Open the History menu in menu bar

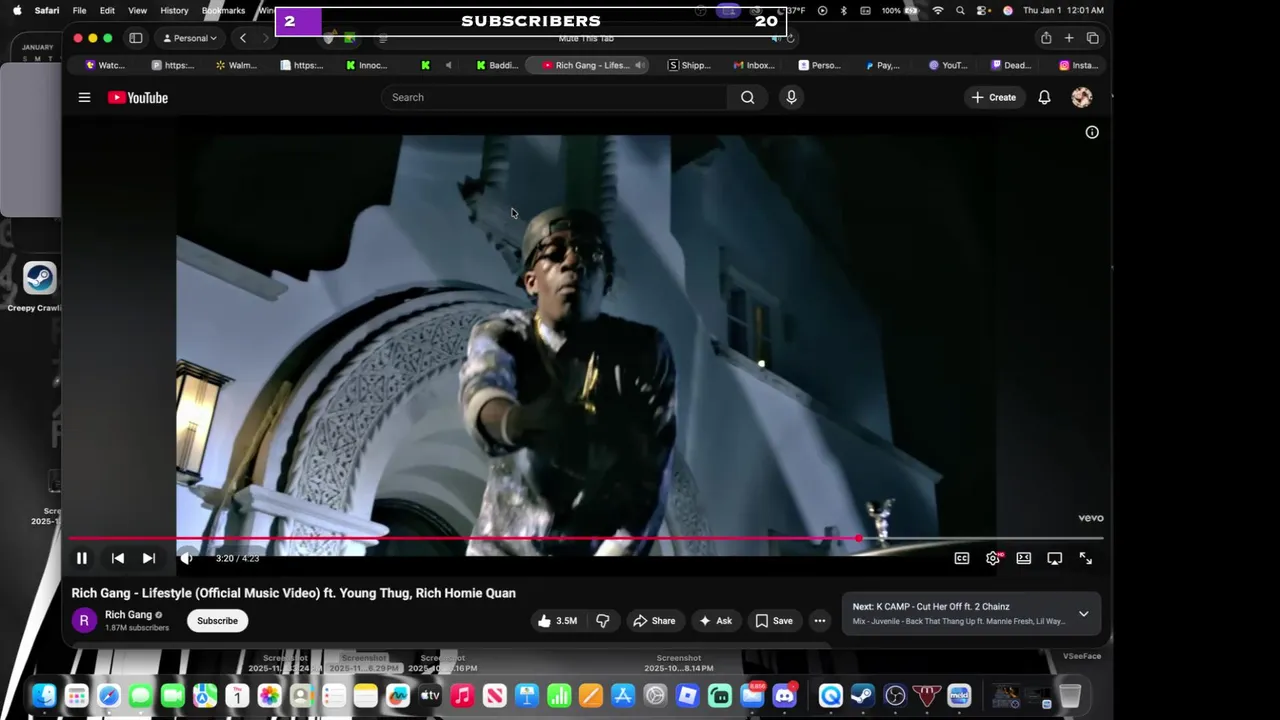click(174, 10)
